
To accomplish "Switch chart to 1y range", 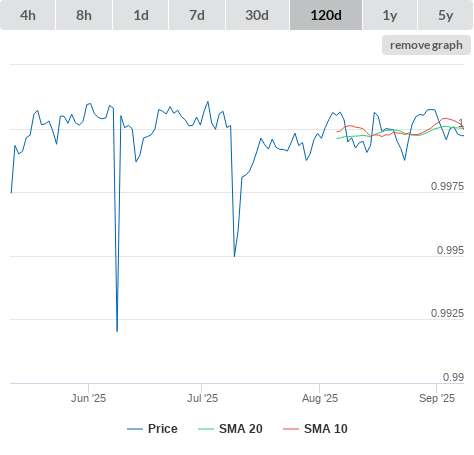I will point(390,15).
